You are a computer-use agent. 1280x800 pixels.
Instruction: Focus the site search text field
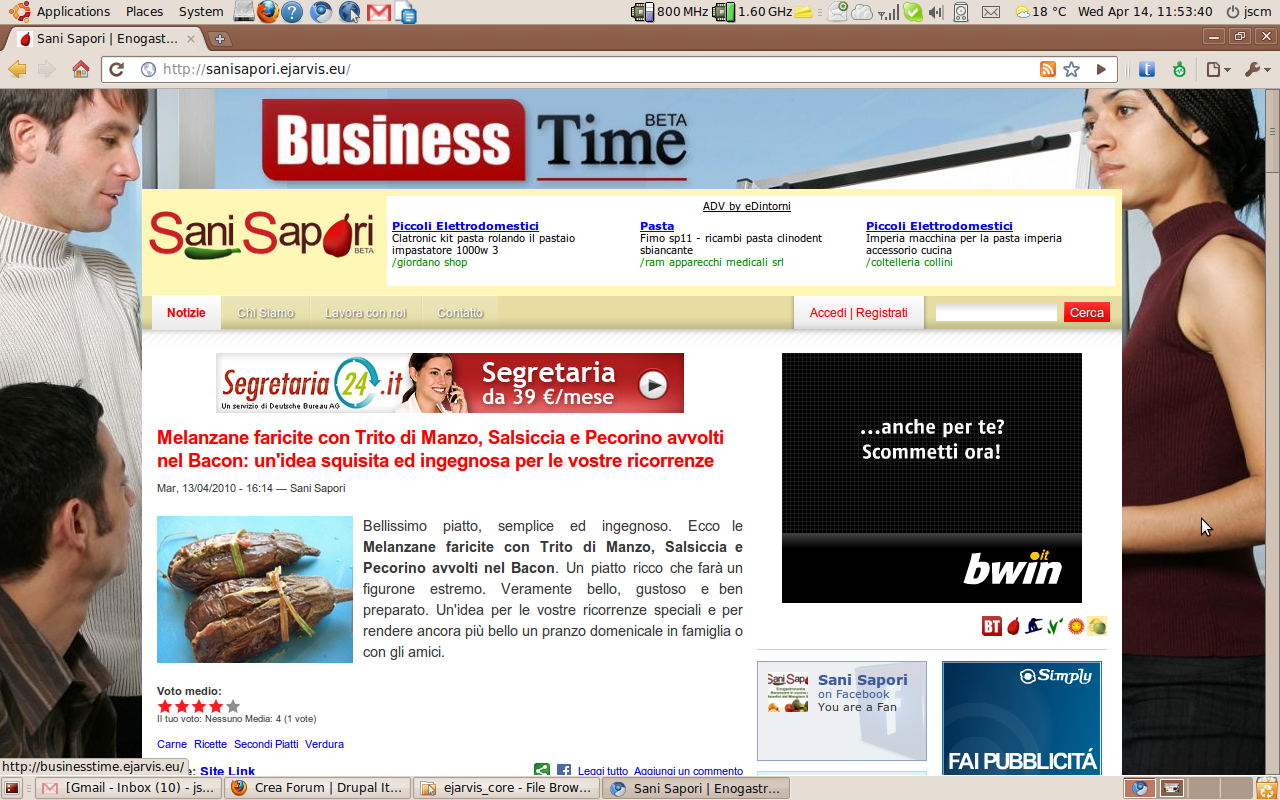tap(996, 313)
